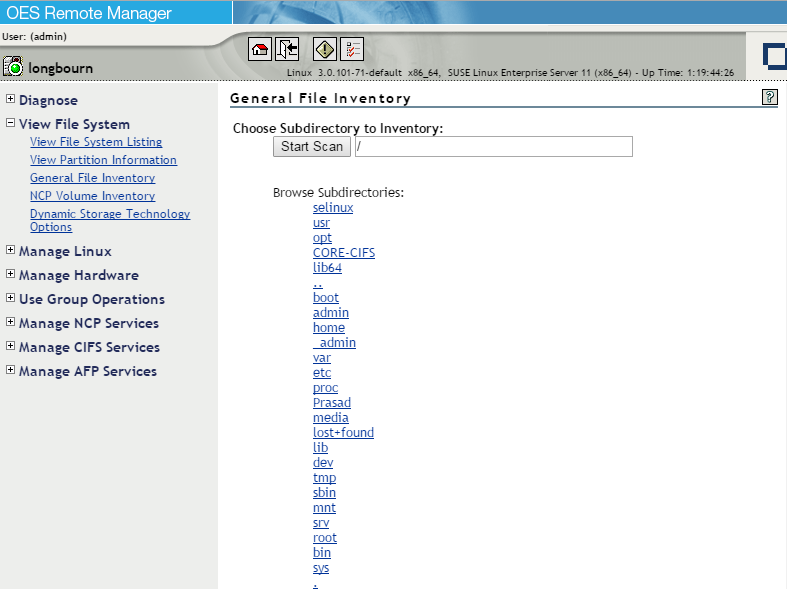Collapse the View File System section
The height and width of the screenshot is (589, 787).
[x=10, y=123]
